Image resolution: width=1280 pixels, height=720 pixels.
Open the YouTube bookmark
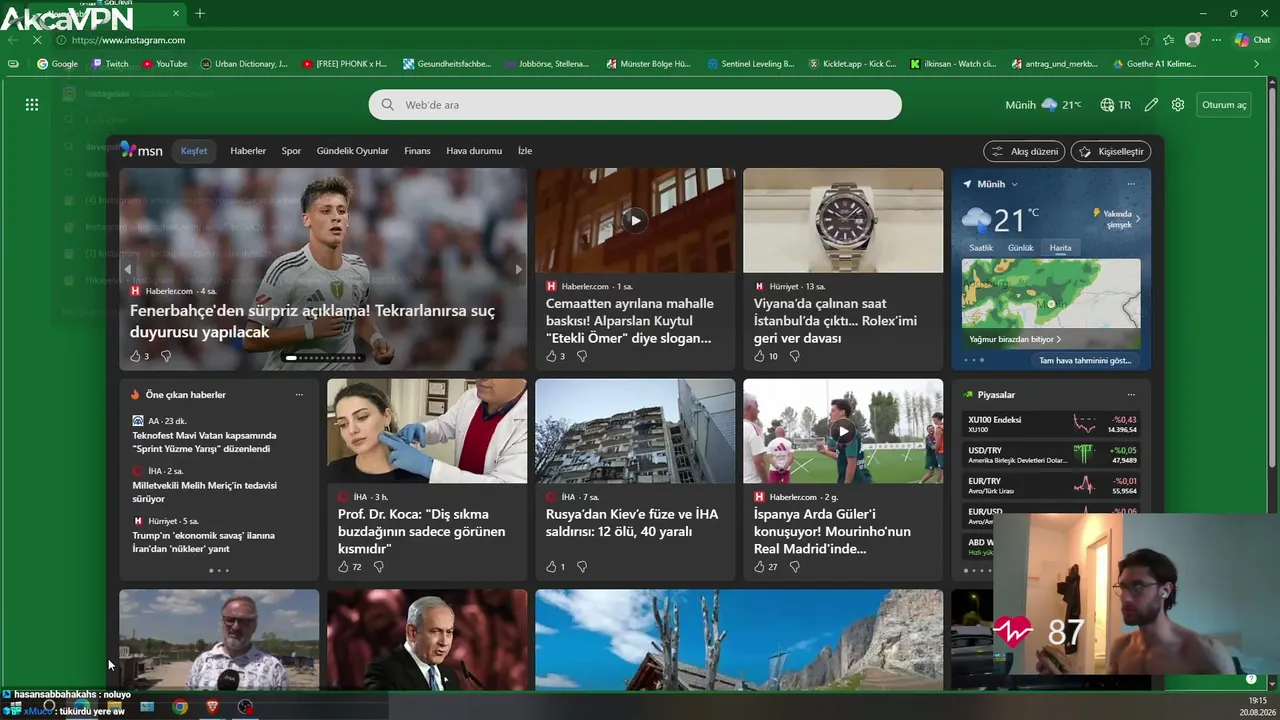[x=164, y=64]
